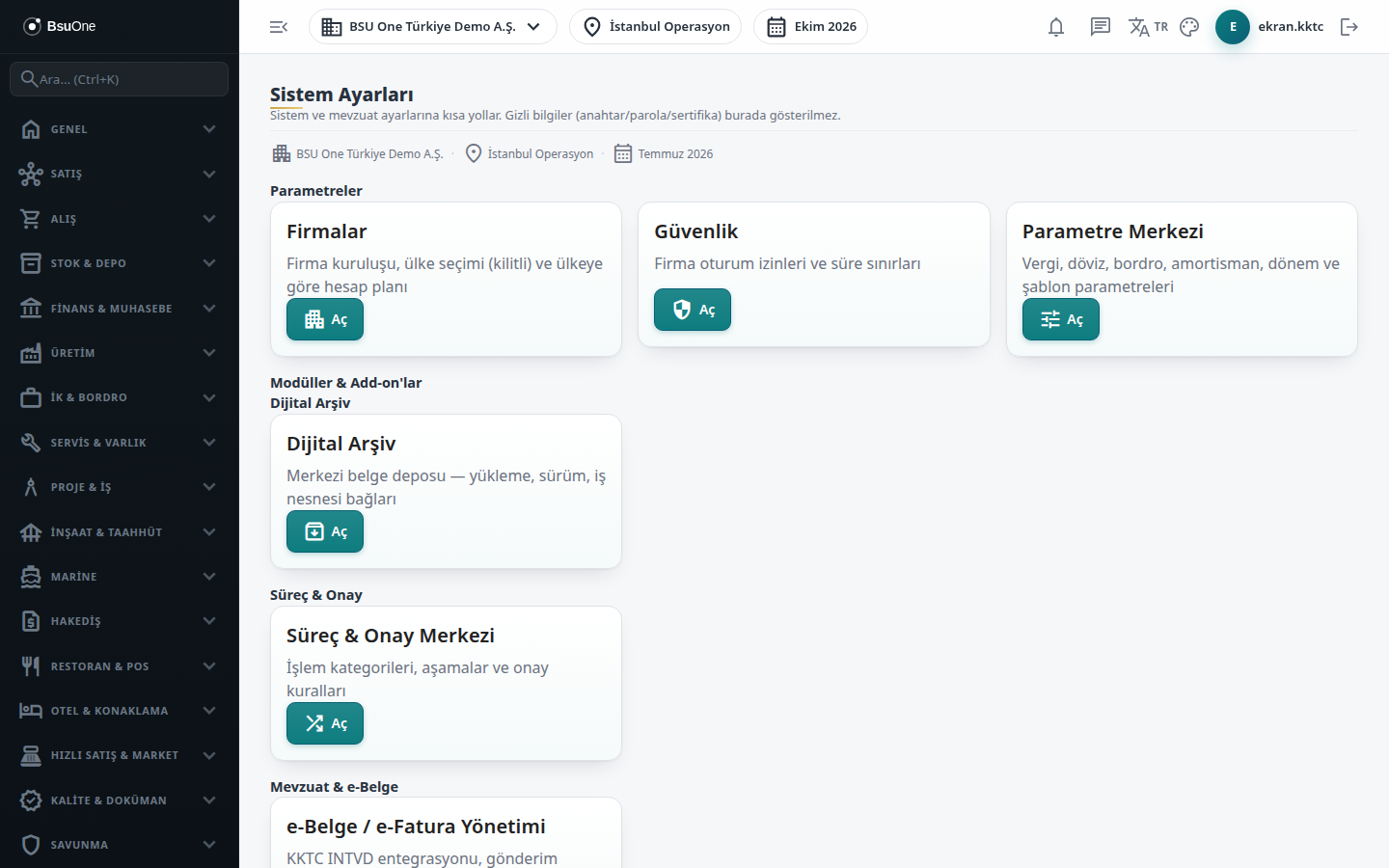The image size is (1389, 868).
Task: Click the Alış shopping cart icon
Action: click(x=31, y=219)
